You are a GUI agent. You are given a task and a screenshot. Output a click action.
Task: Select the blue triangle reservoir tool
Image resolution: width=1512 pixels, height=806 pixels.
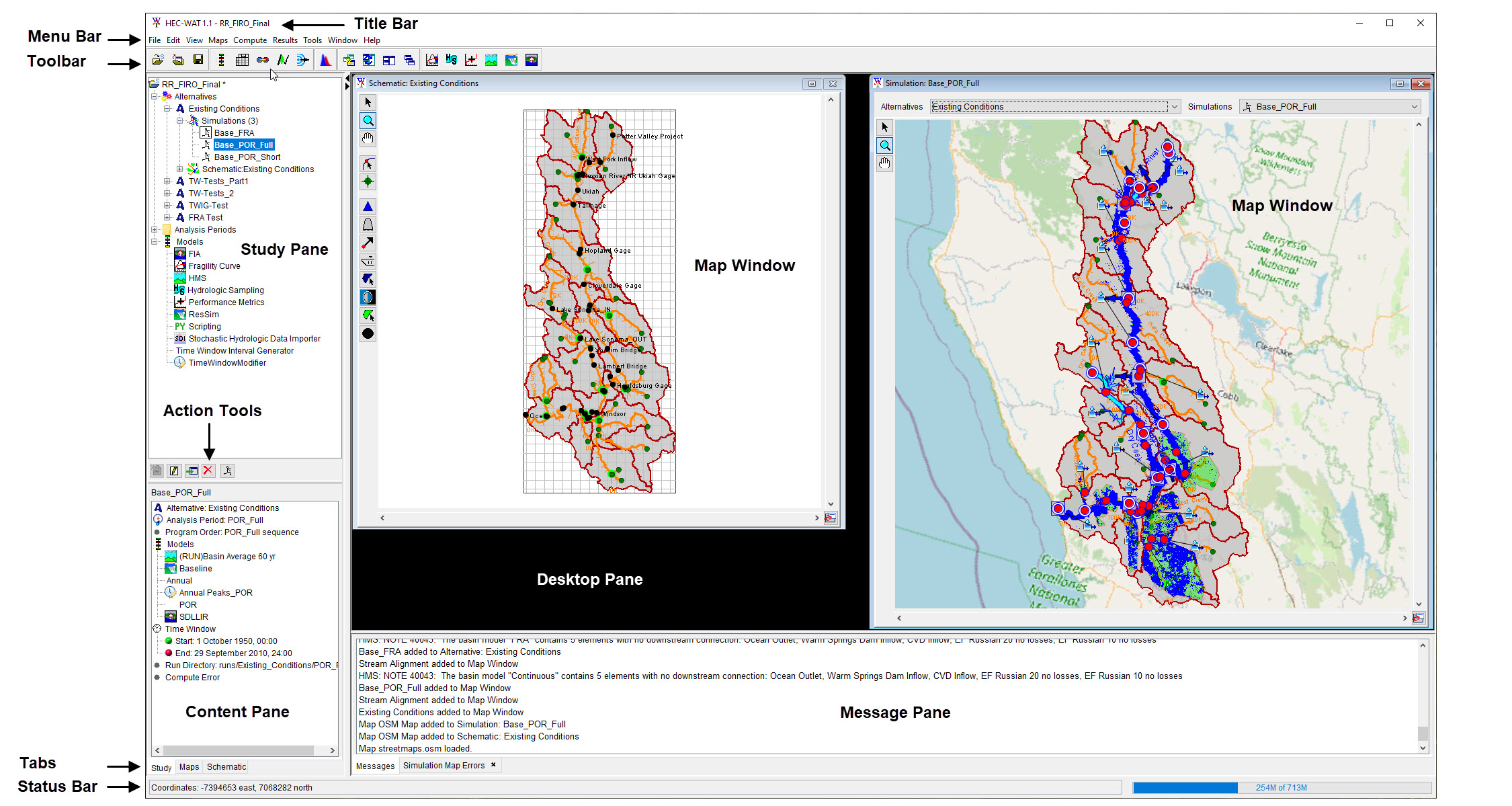click(x=368, y=206)
